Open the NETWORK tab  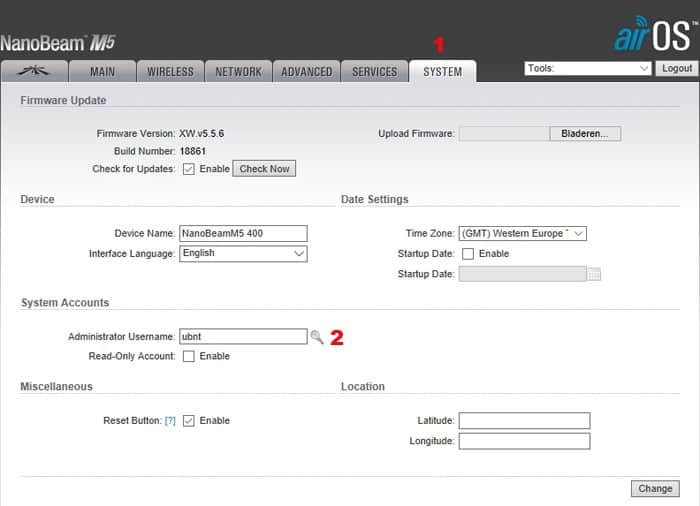click(x=238, y=71)
